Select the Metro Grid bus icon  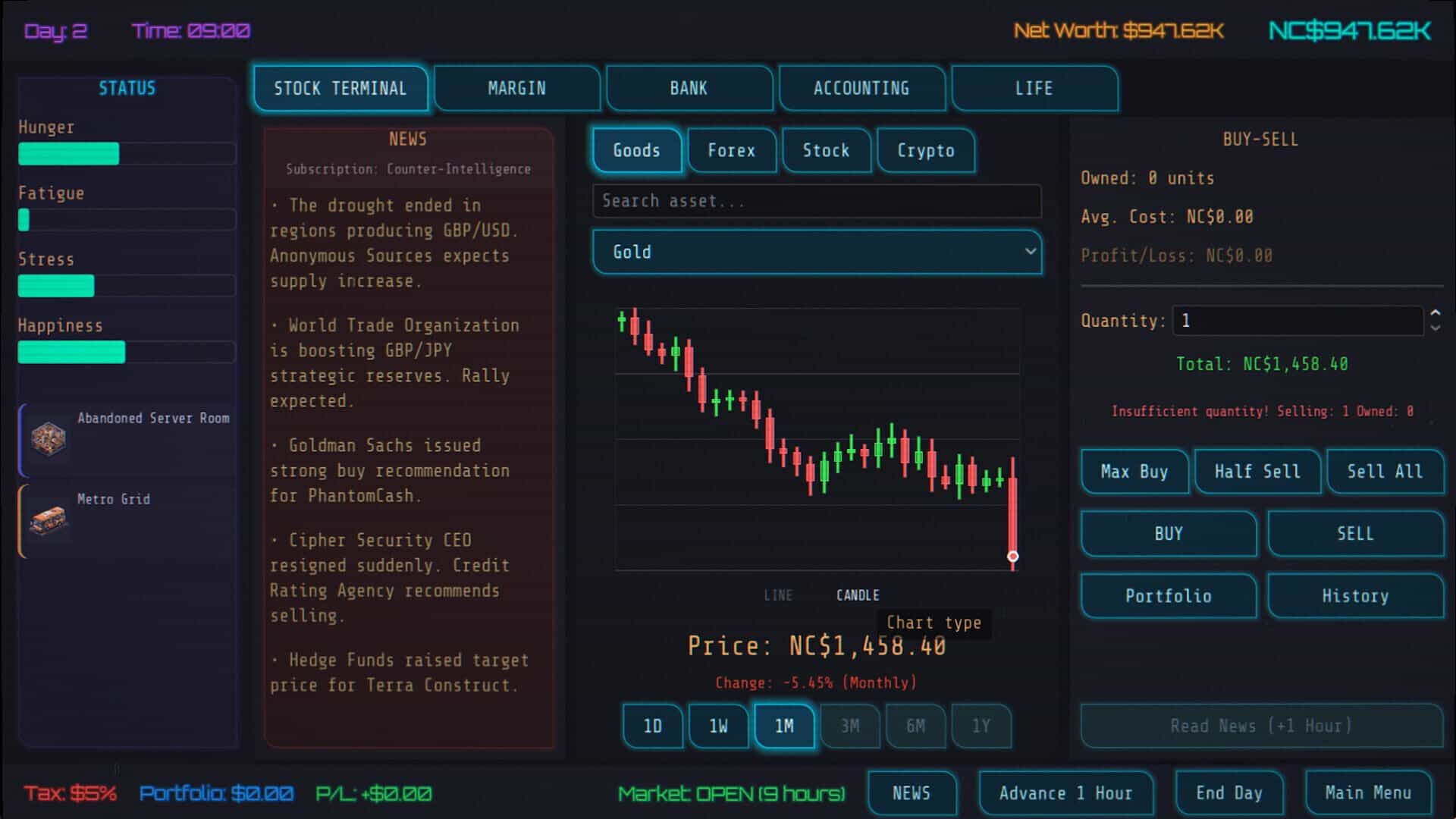49,519
